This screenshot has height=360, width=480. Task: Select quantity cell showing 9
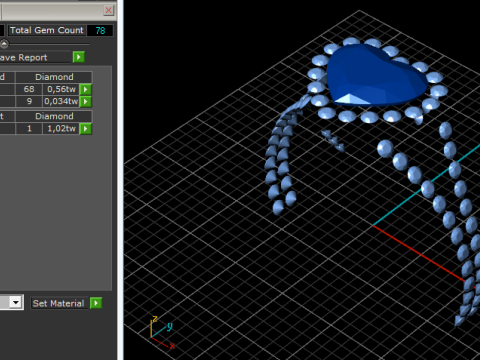tap(29, 101)
